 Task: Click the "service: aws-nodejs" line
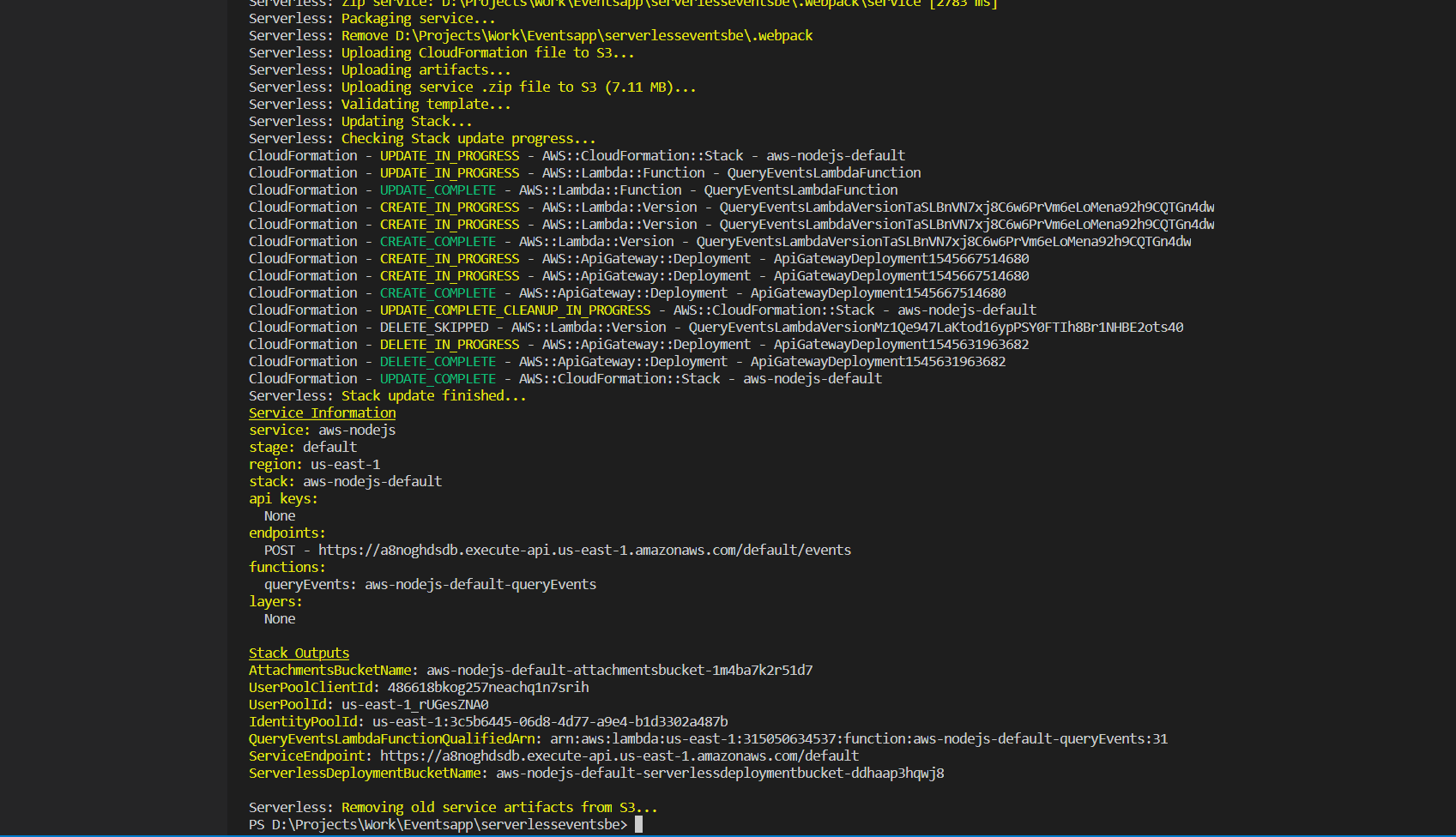pos(322,430)
